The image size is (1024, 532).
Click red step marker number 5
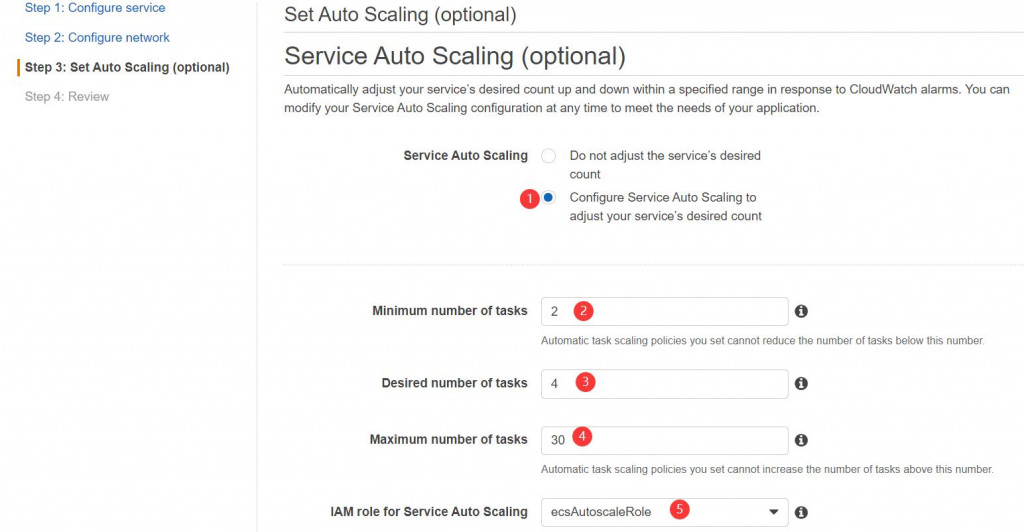point(680,510)
